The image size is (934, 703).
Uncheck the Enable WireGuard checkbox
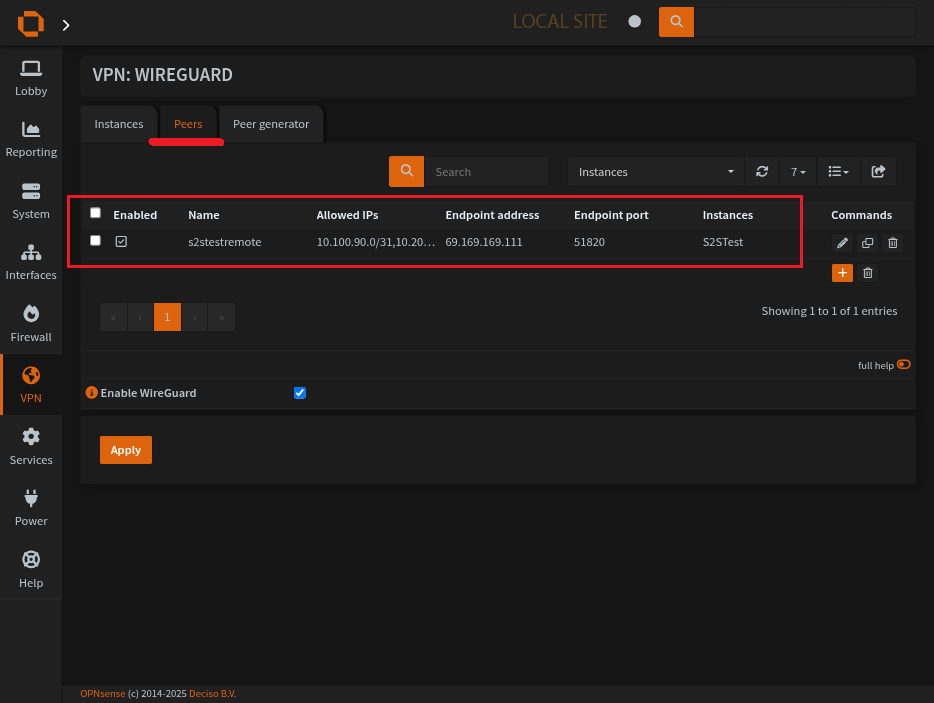[x=300, y=393]
